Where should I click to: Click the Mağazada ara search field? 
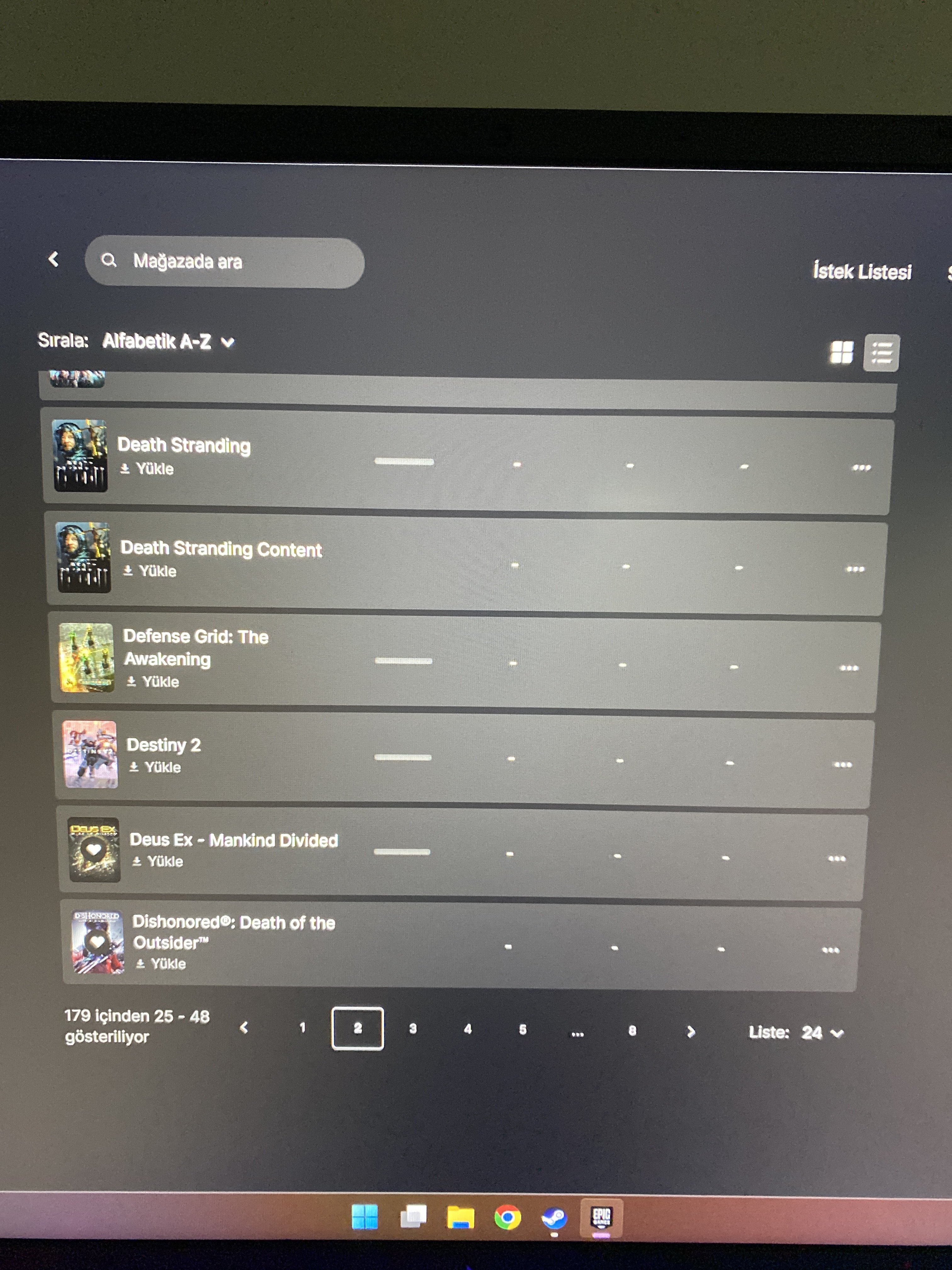click(x=224, y=262)
